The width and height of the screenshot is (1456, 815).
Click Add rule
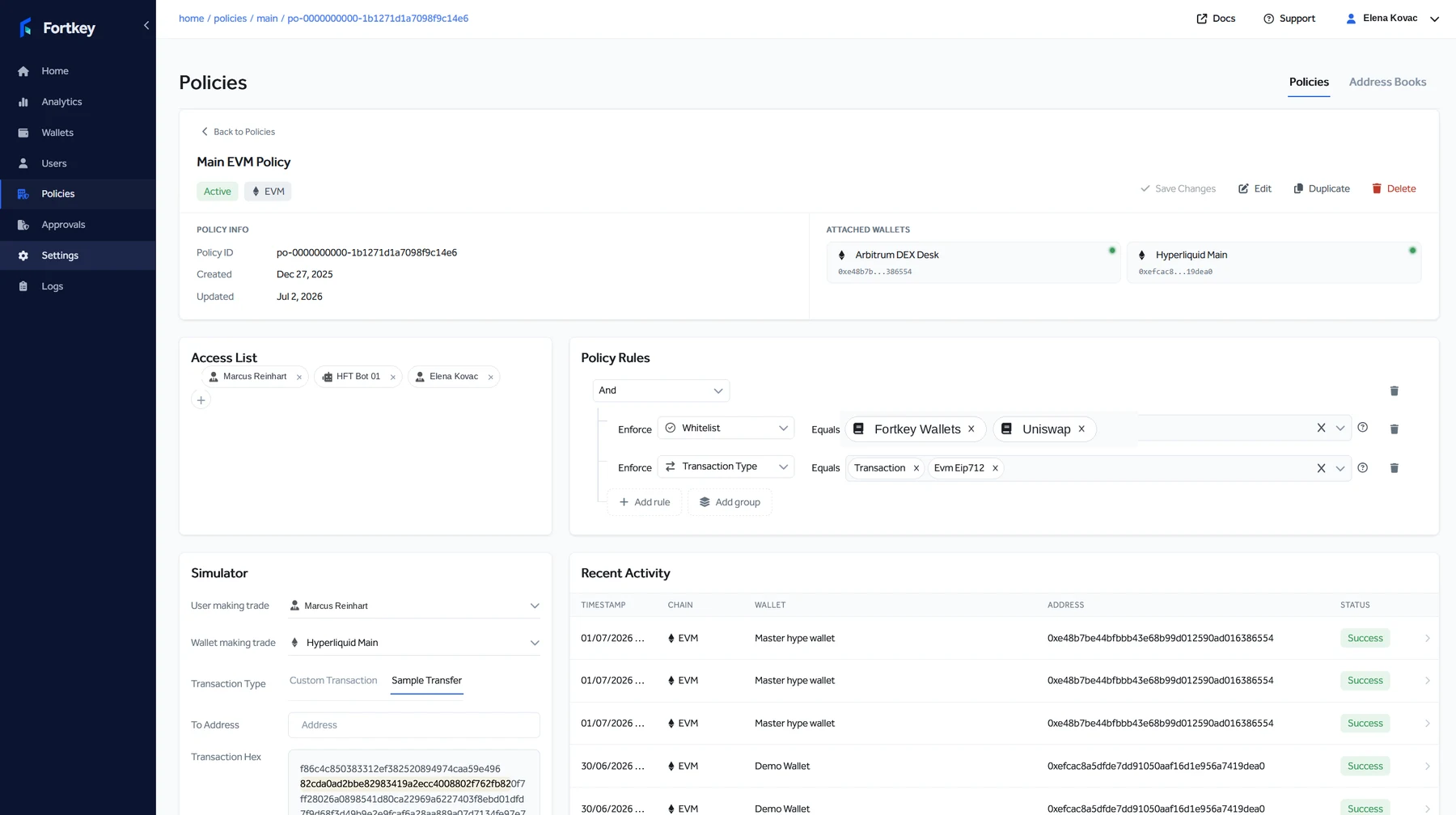coord(645,503)
